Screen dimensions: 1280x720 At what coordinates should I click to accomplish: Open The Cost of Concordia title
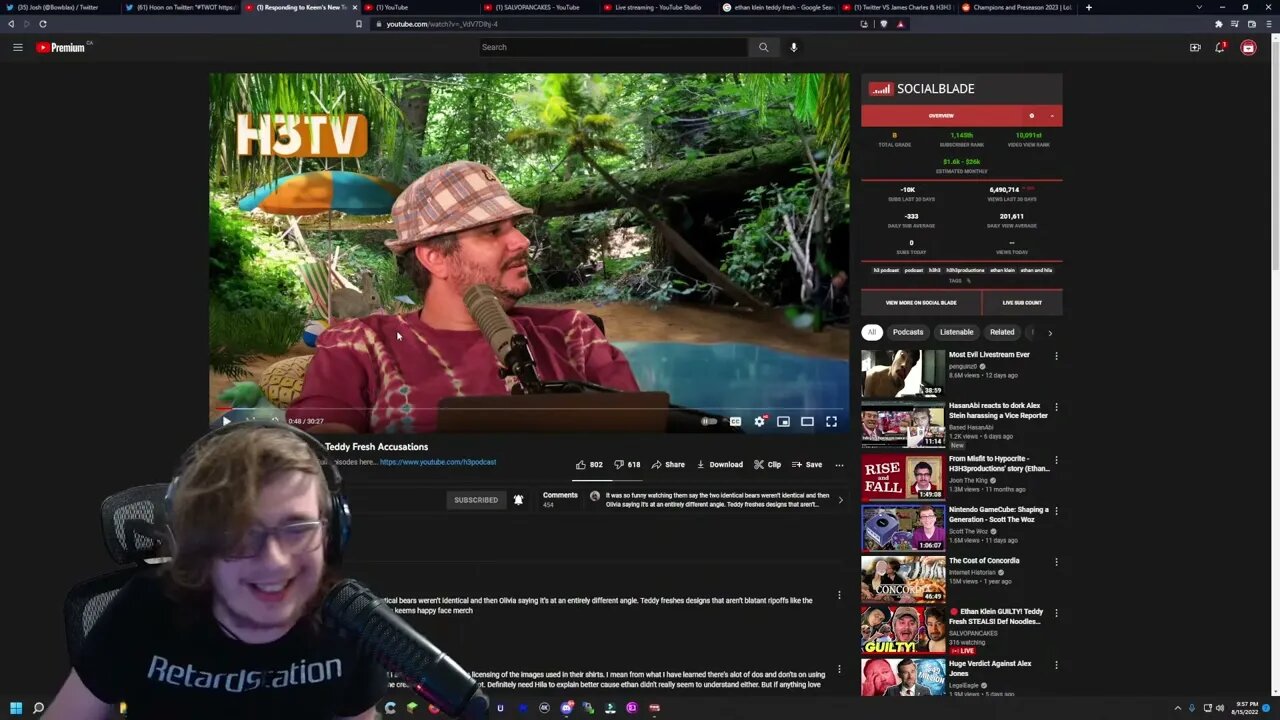984,561
